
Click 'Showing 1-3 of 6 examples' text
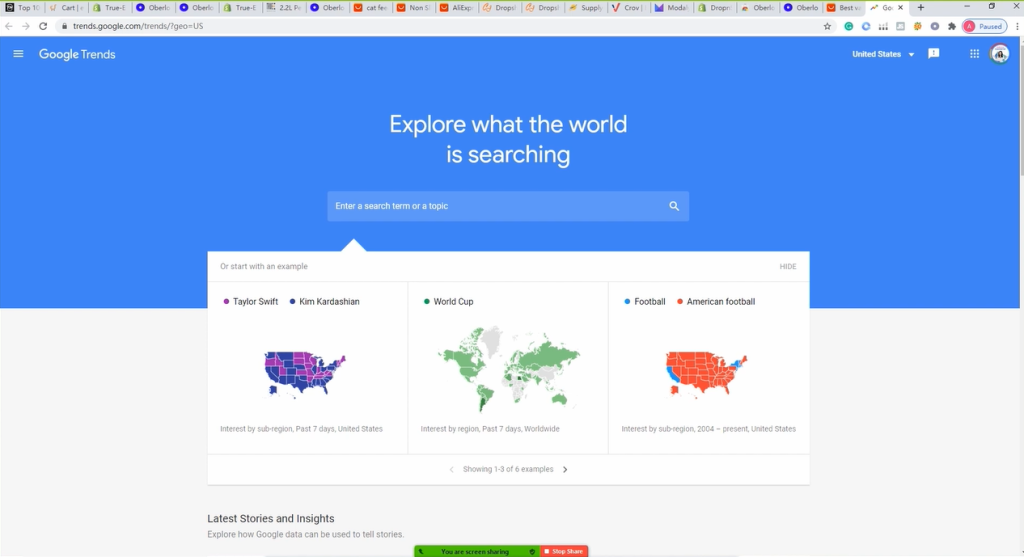508,469
